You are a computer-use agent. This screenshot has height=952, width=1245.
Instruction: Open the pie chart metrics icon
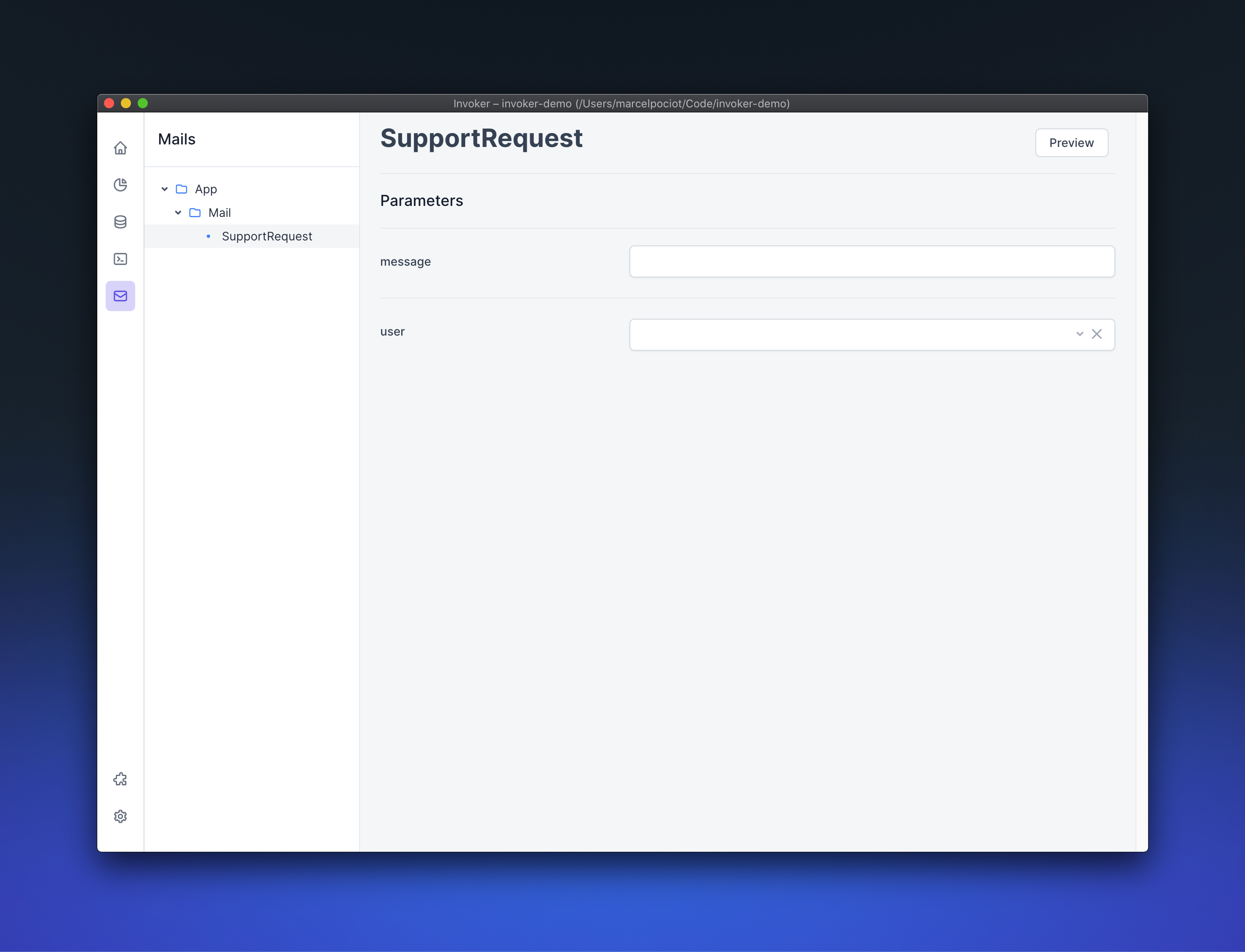coord(120,185)
